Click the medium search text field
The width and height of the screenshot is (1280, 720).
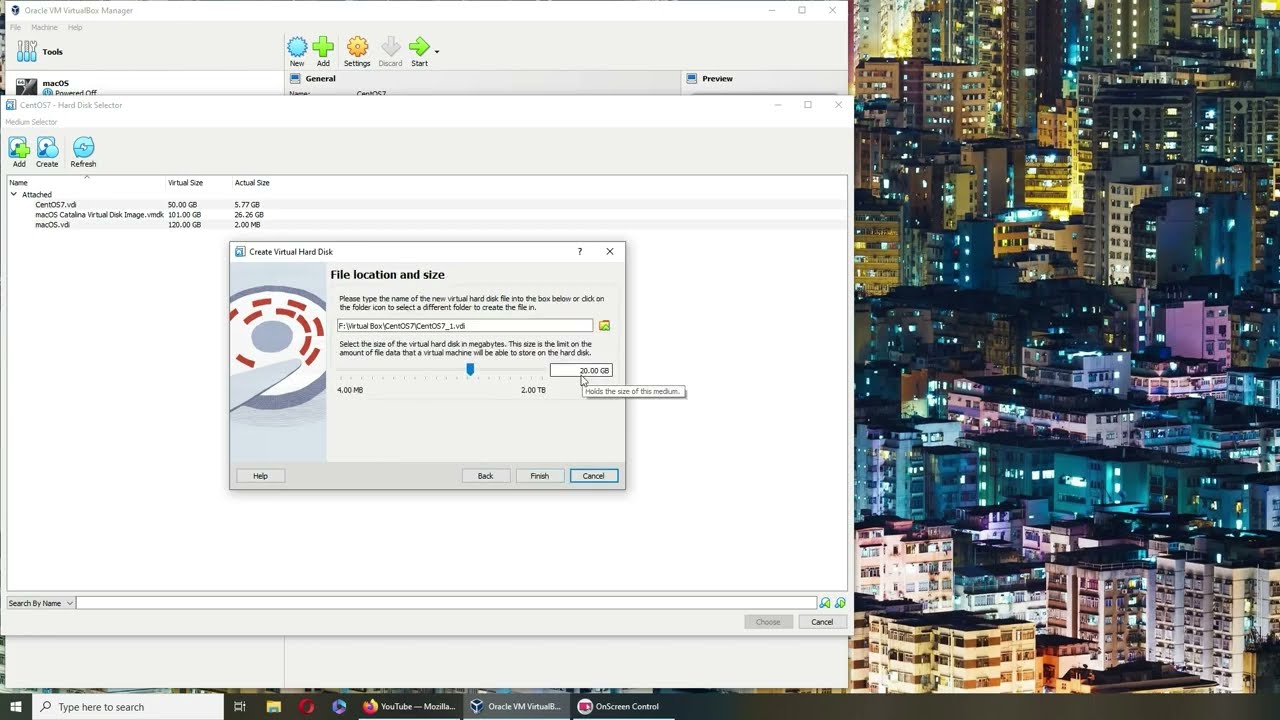pyautogui.click(x=447, y=603)
